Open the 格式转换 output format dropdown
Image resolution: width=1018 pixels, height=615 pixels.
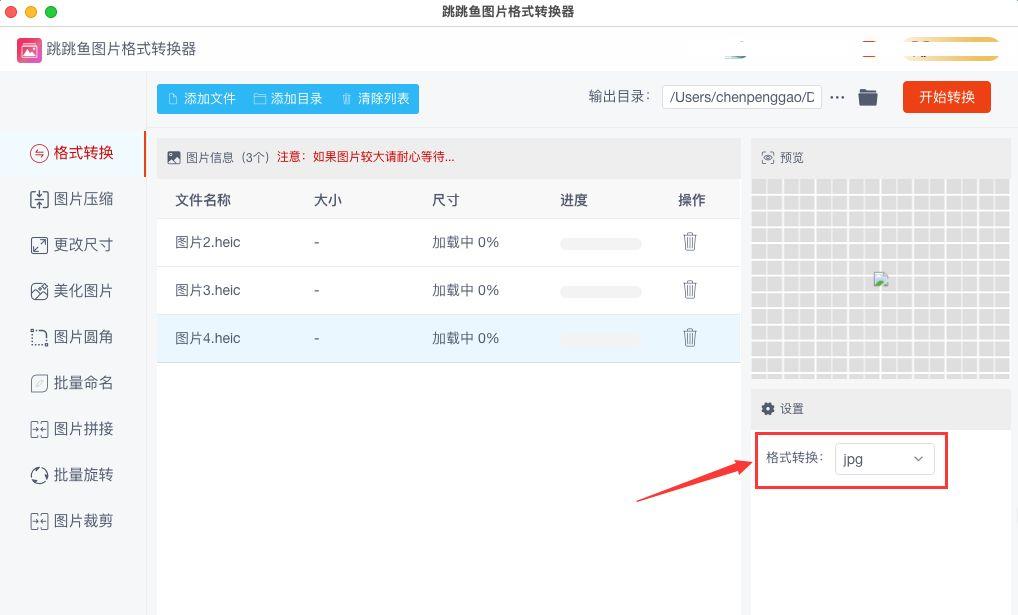click(884, 459)
